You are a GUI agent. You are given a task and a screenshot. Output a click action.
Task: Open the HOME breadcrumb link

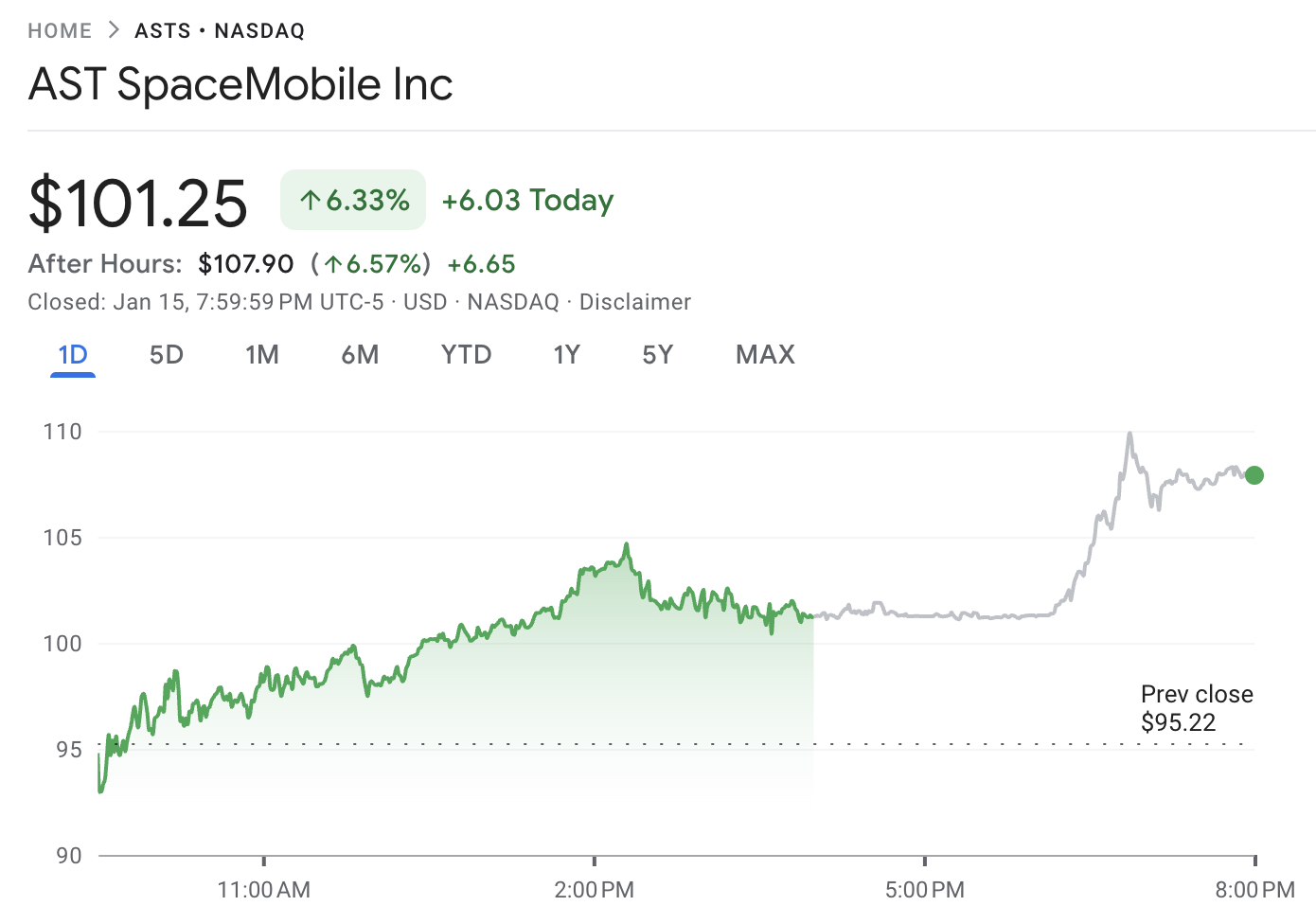click(60, 29)
